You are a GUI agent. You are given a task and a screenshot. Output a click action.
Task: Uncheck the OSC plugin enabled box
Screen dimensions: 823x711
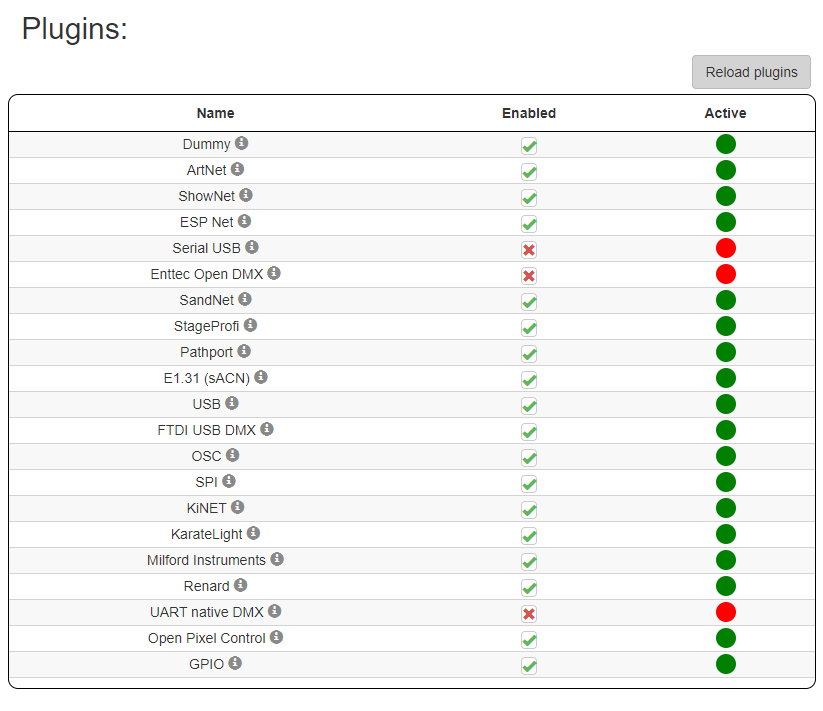529,458
